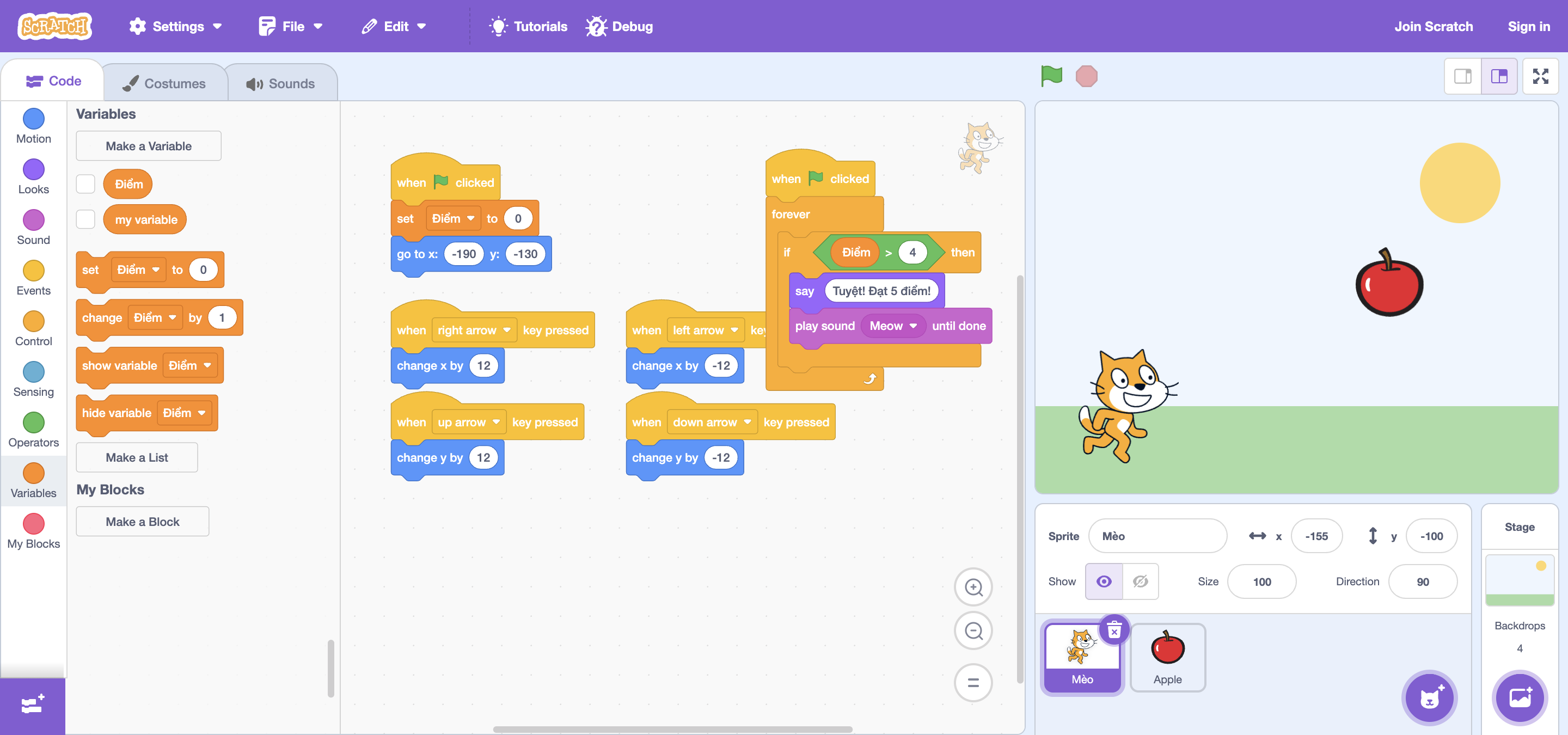Open Điểm dropdown in show variable block
This screenshot has height=735, width=1568.
pos(189,366)
